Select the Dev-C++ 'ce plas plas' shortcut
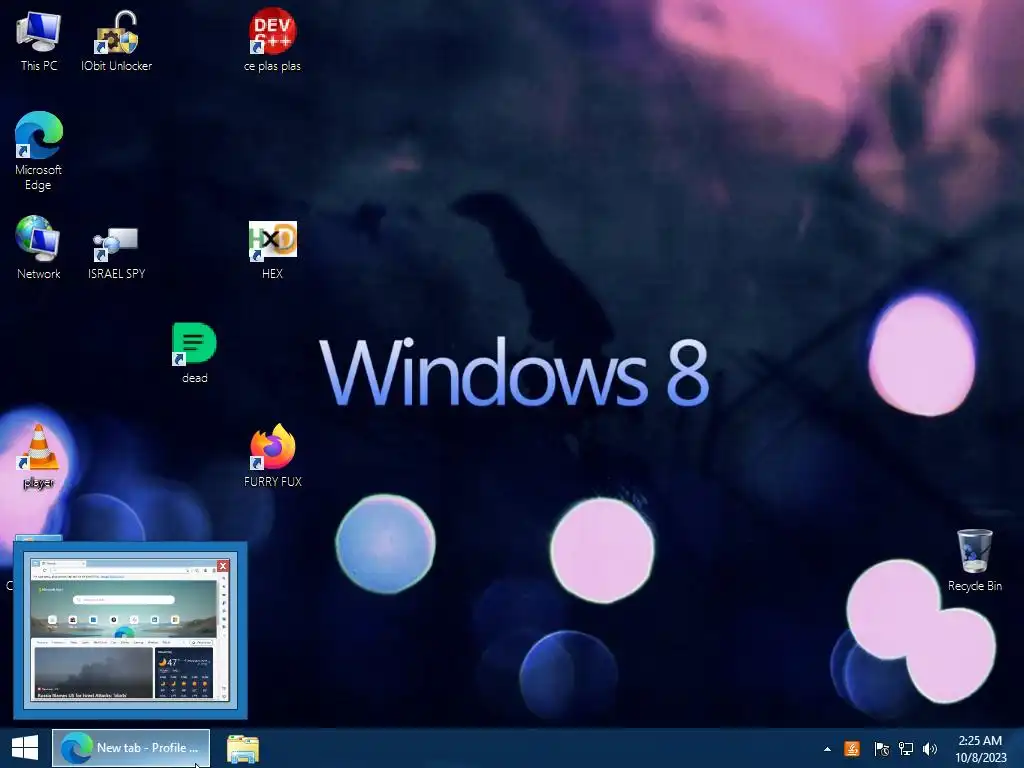This screenshot has height=768, width=1024. pos(272,40)
